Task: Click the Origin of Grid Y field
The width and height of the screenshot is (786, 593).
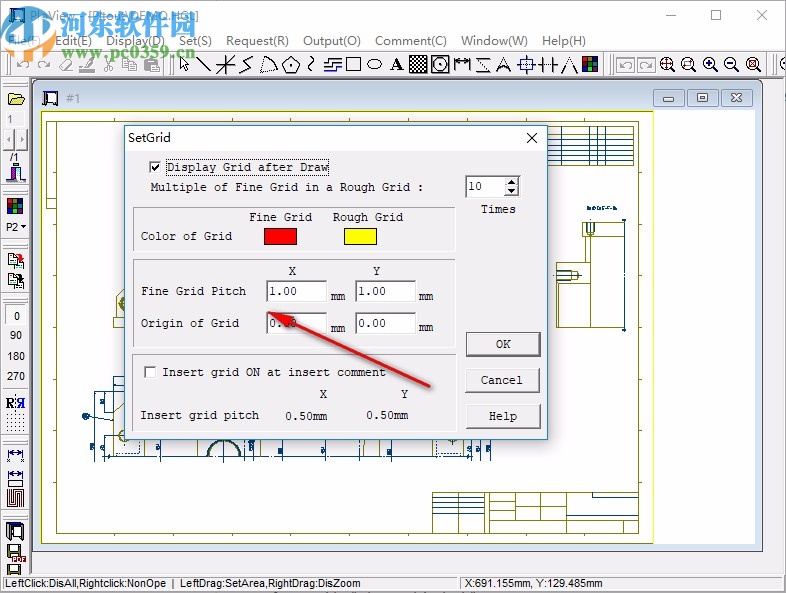Action: coord(385,323)
